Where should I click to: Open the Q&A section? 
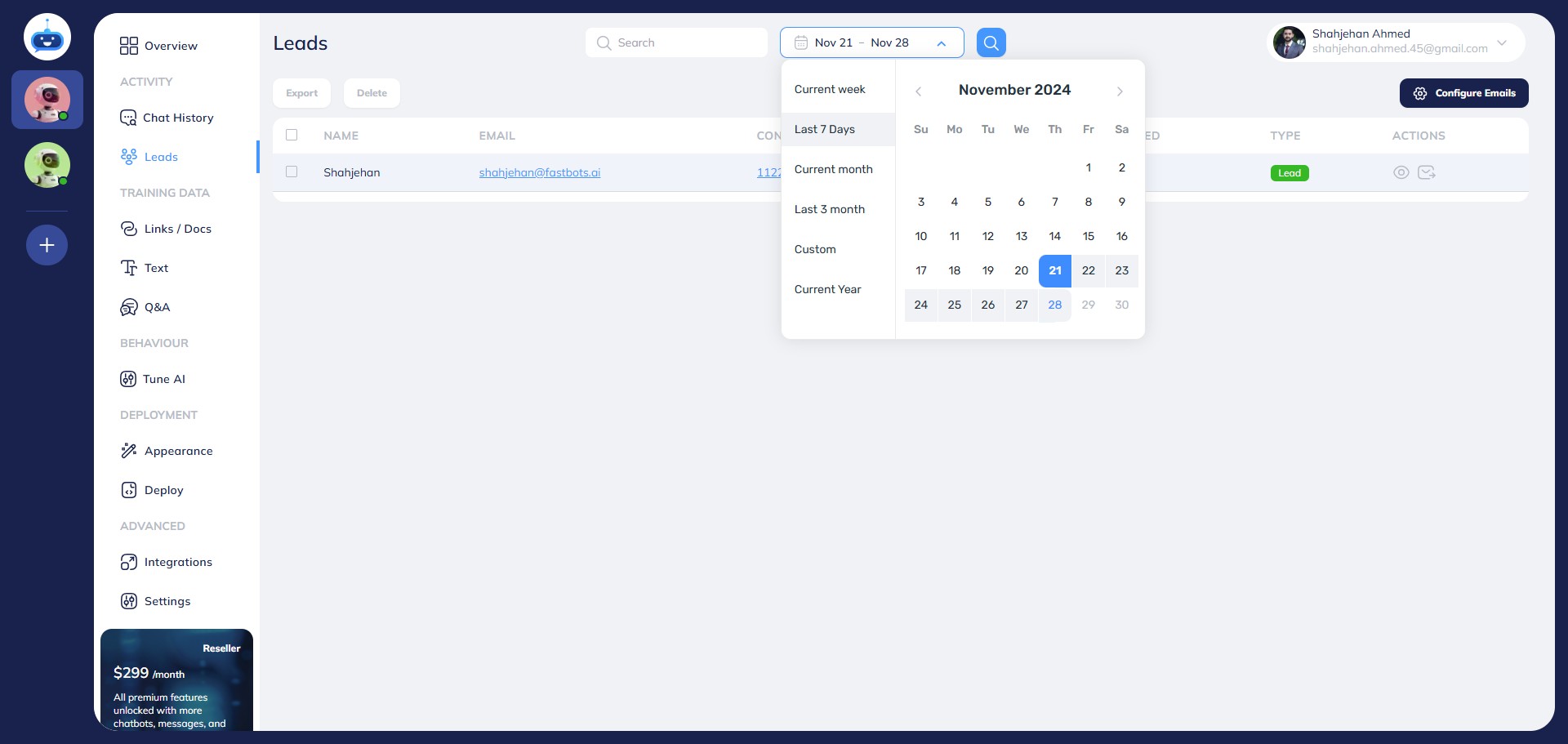(156, 307)
